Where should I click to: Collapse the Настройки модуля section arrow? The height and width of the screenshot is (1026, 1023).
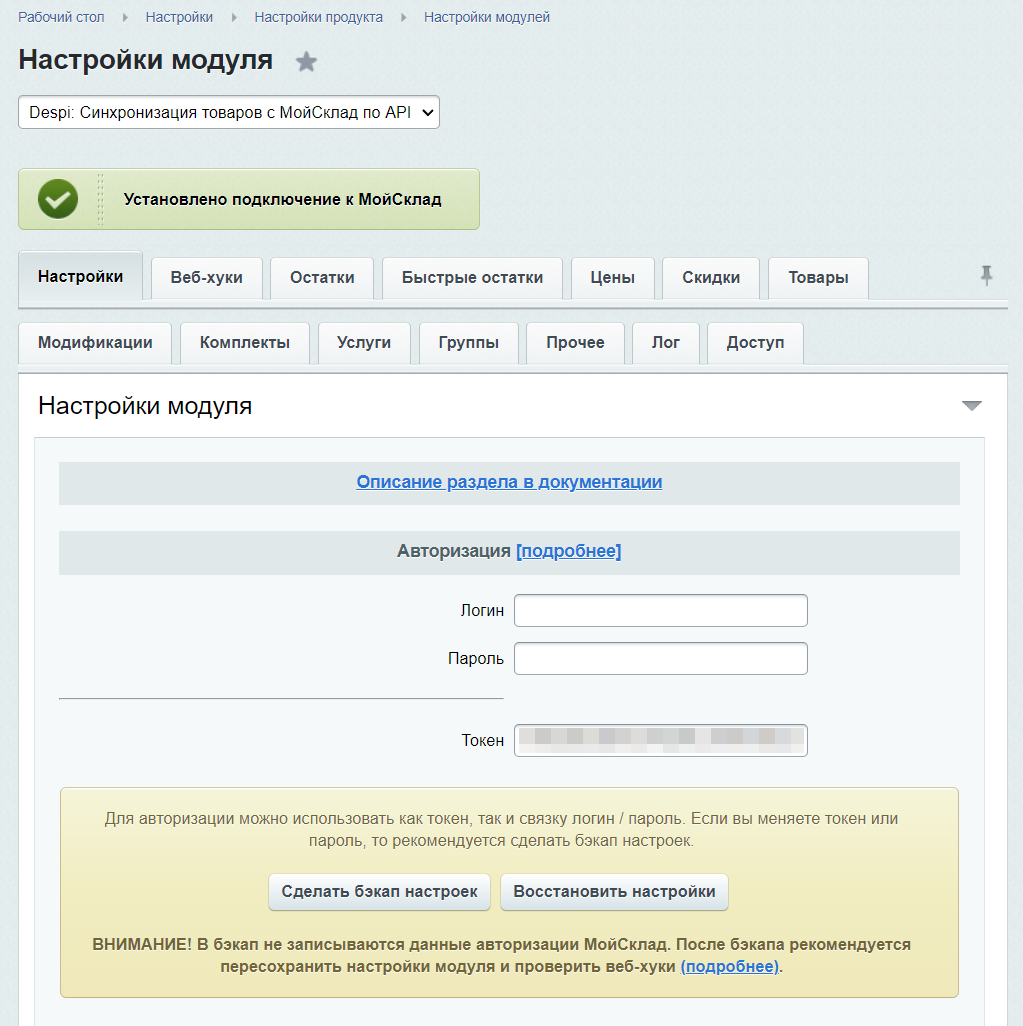[971, 406]
